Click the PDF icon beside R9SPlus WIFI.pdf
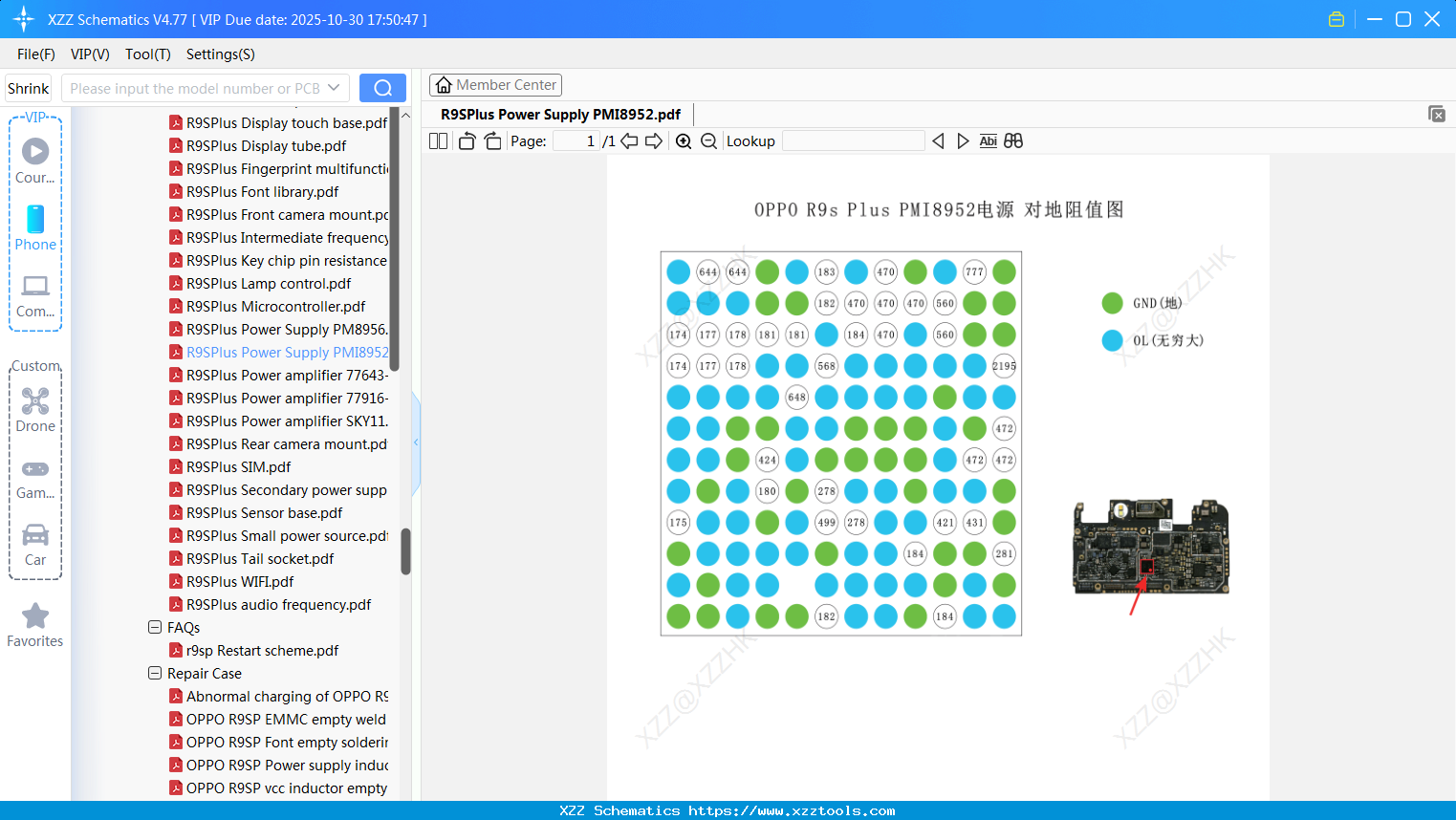Viewport: 1456px width, 820px height. pos(176,581)
